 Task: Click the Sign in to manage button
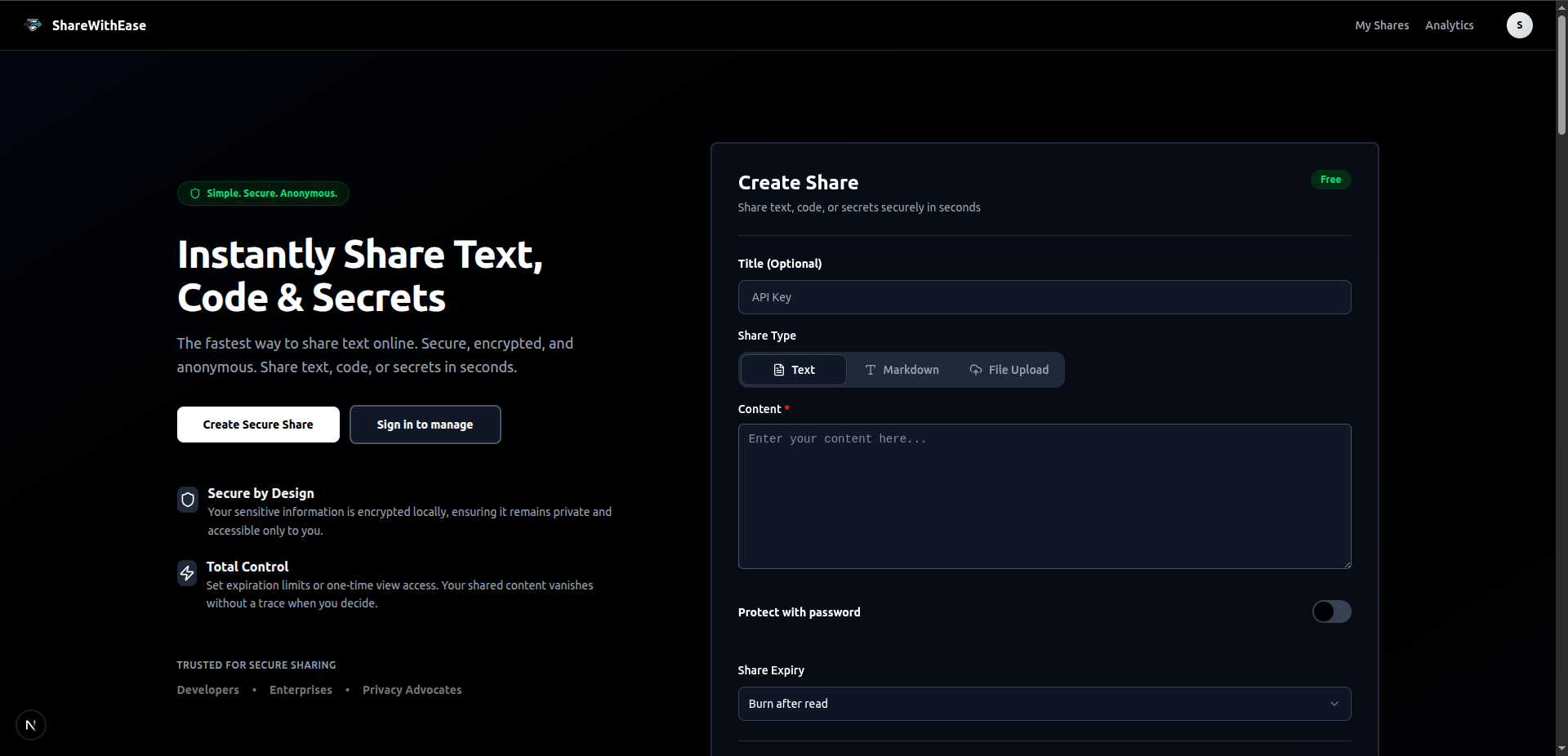pos(425,425)
